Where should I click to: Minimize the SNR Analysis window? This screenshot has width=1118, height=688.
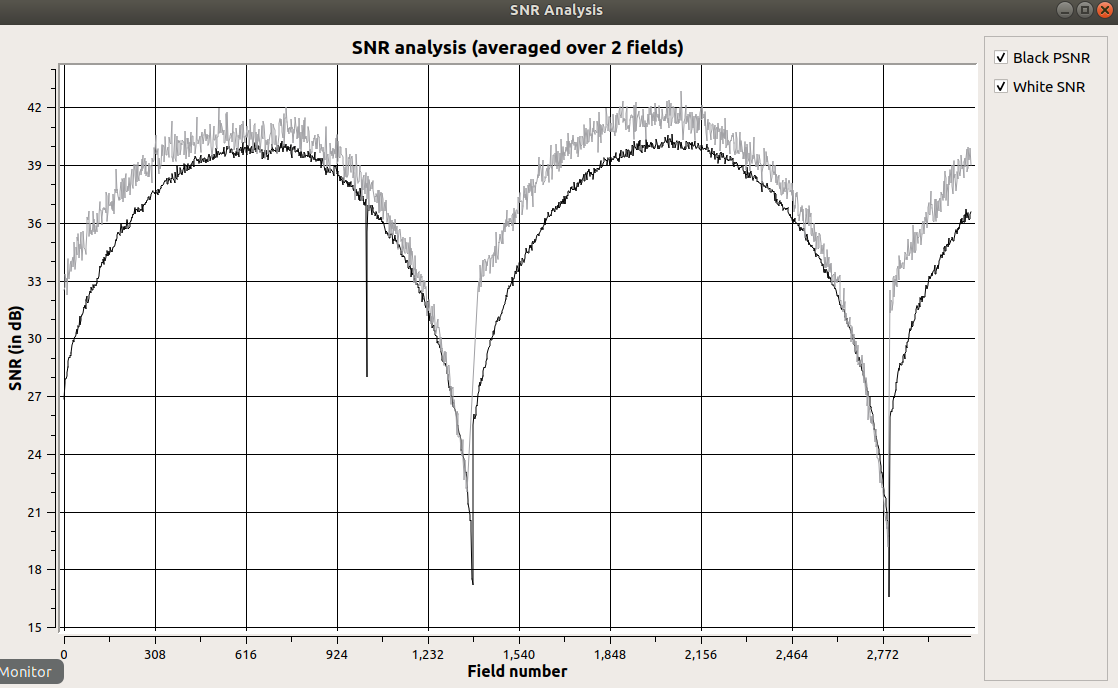coord(1065,10)
